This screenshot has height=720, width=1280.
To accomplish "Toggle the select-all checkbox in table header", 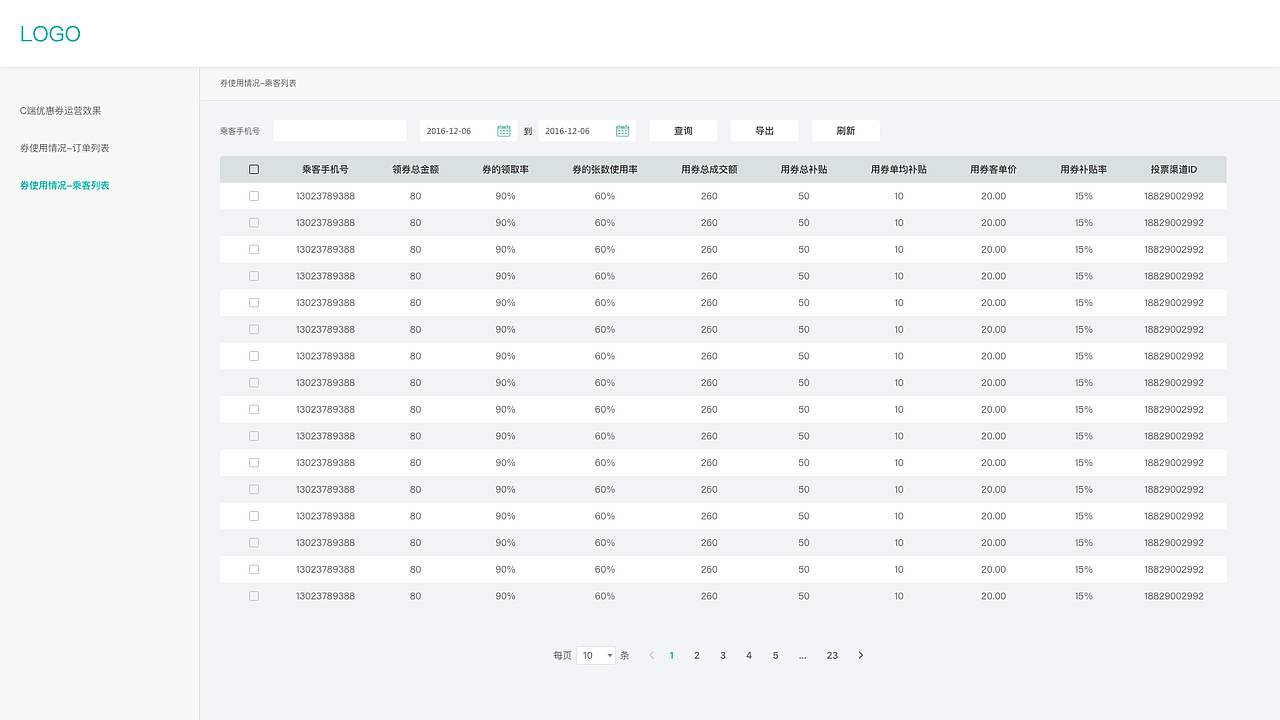I will [x=254, y=170].
